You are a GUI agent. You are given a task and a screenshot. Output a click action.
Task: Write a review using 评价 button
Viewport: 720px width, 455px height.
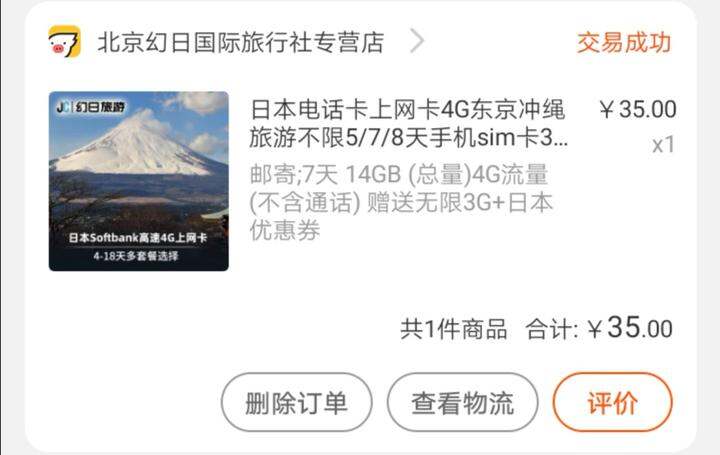pyautogui.click(x=613, y=403)
